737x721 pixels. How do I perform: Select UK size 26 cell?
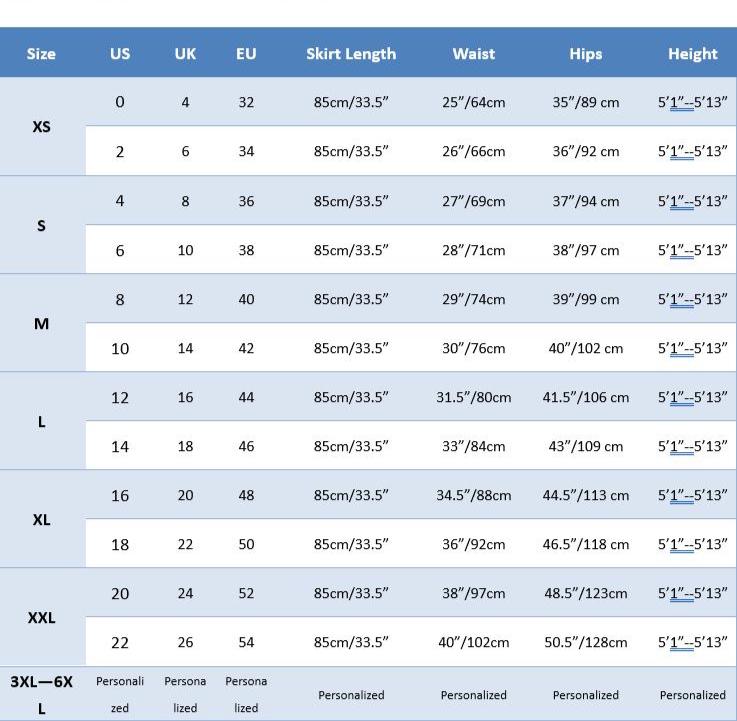coord(185,642)
